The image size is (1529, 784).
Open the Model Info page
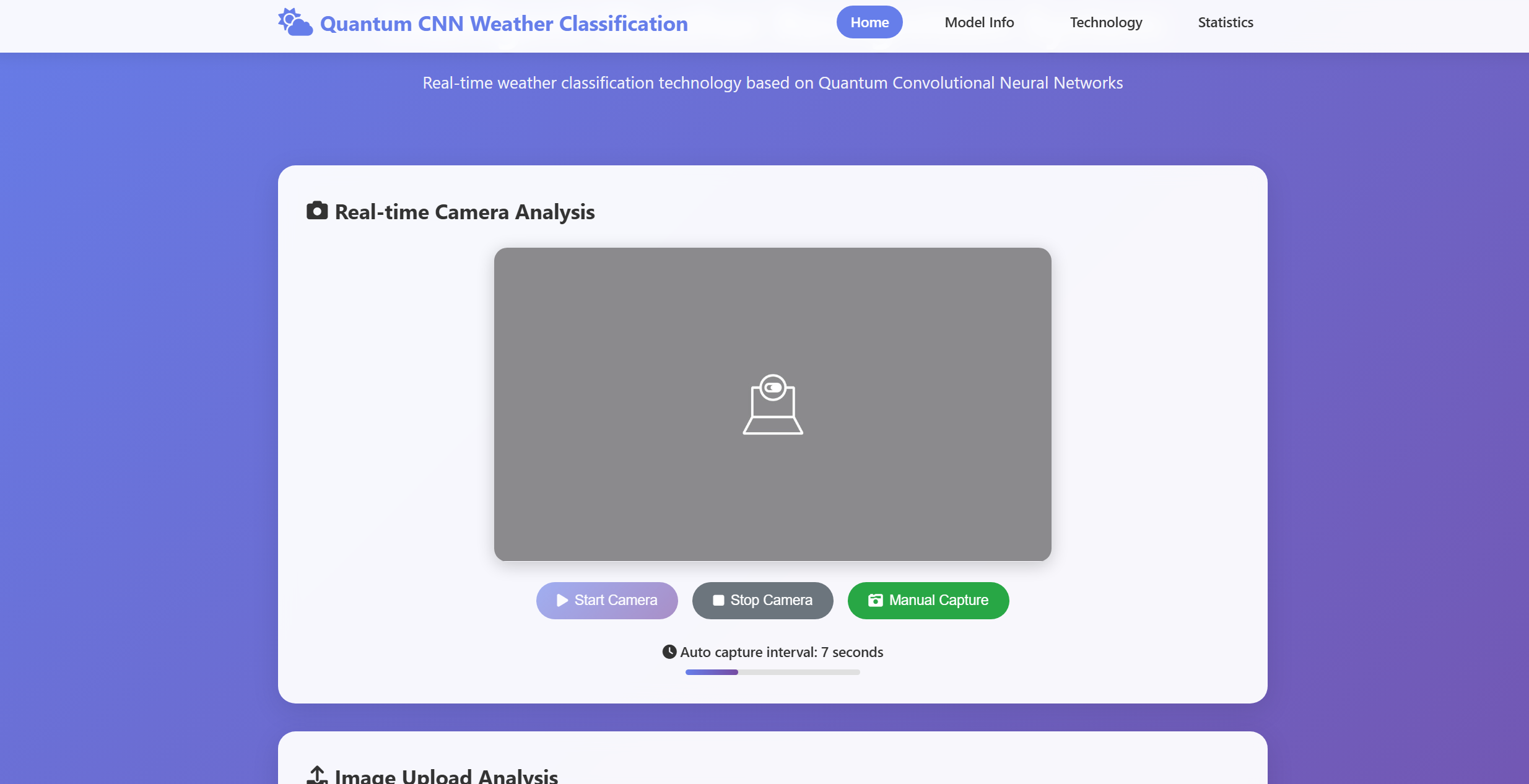click(x=978, y=22)
